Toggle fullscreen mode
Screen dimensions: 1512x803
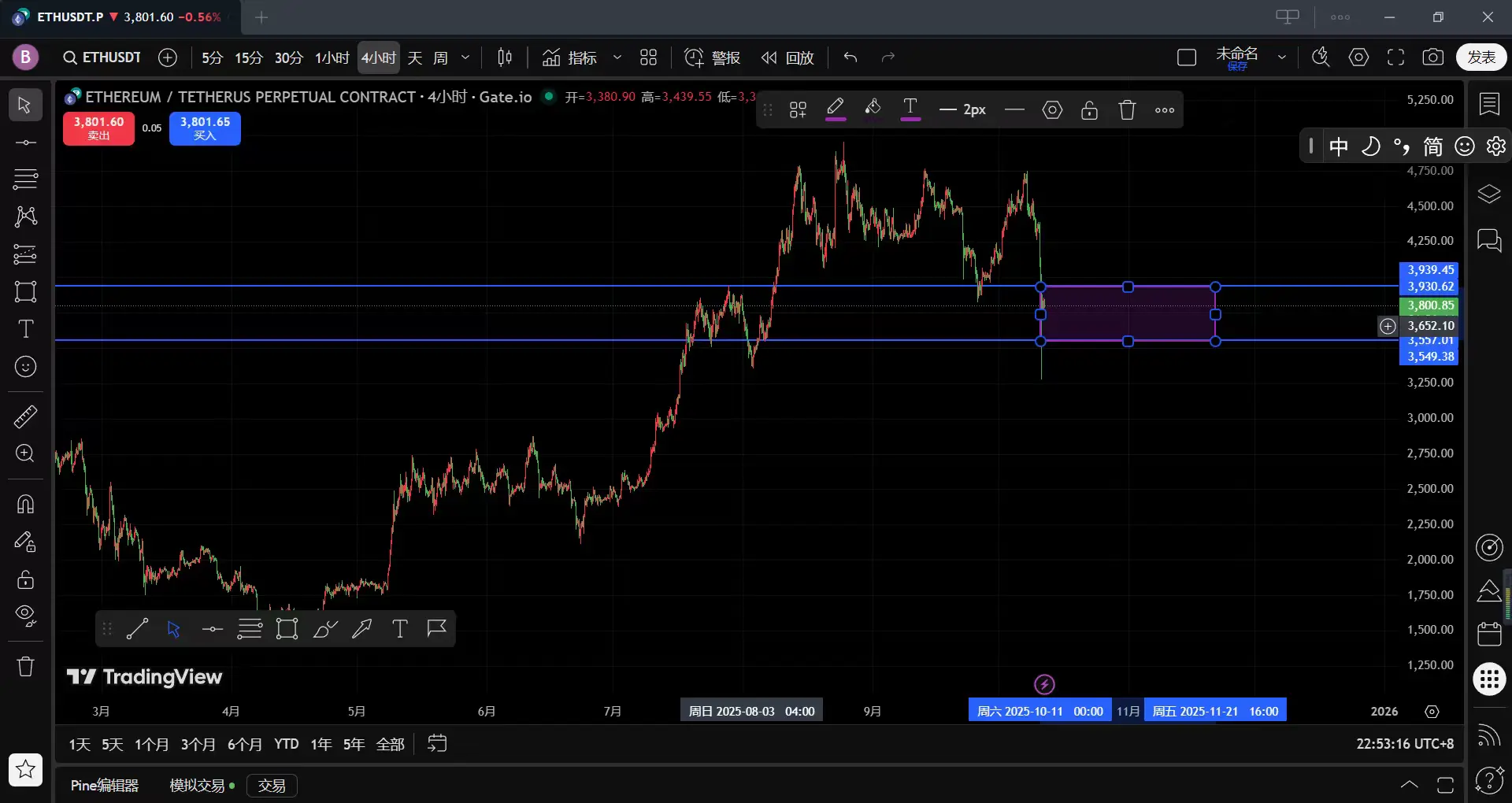click(x=1395, y=57)
